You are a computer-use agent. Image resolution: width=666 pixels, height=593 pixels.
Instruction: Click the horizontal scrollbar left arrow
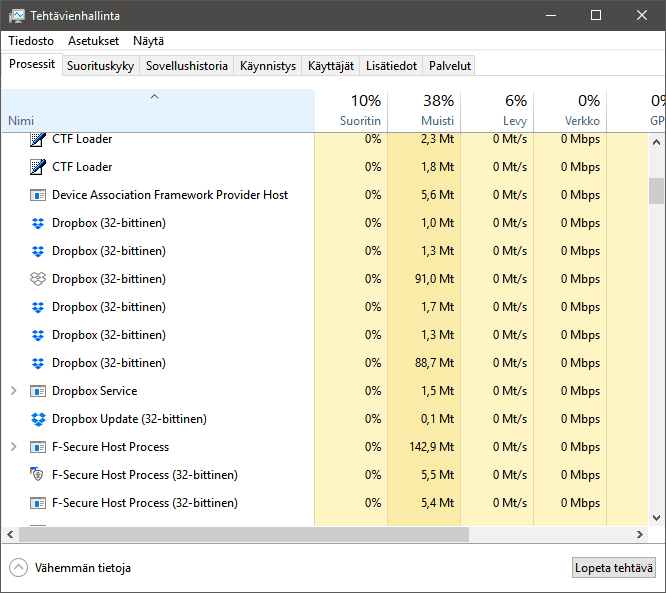click(x=10, y=534)
